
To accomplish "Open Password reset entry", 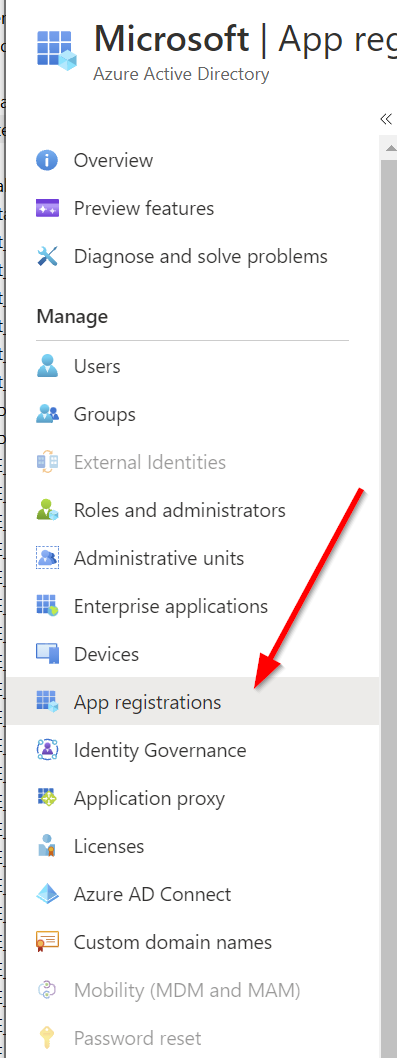I will (x=194, y=1038).
